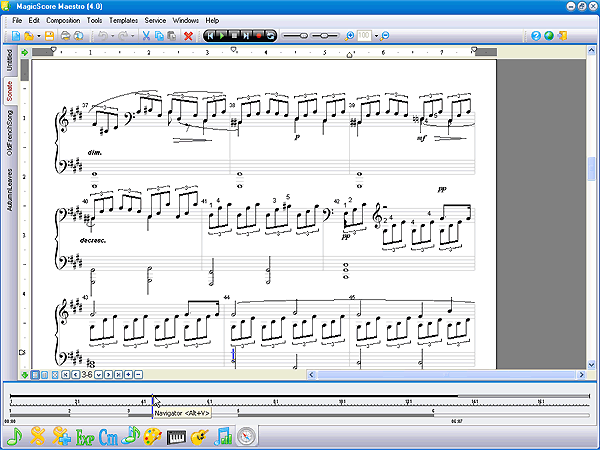Open the Composition menu
600x450 pixels.
[63, 20]
